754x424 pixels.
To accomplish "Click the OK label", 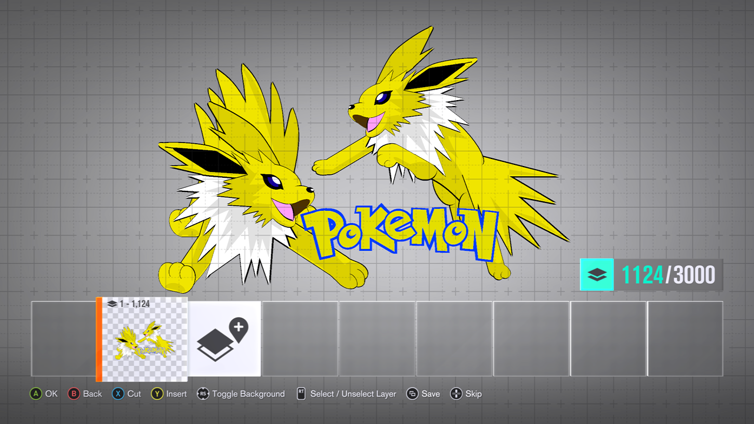I will point(51,394).
